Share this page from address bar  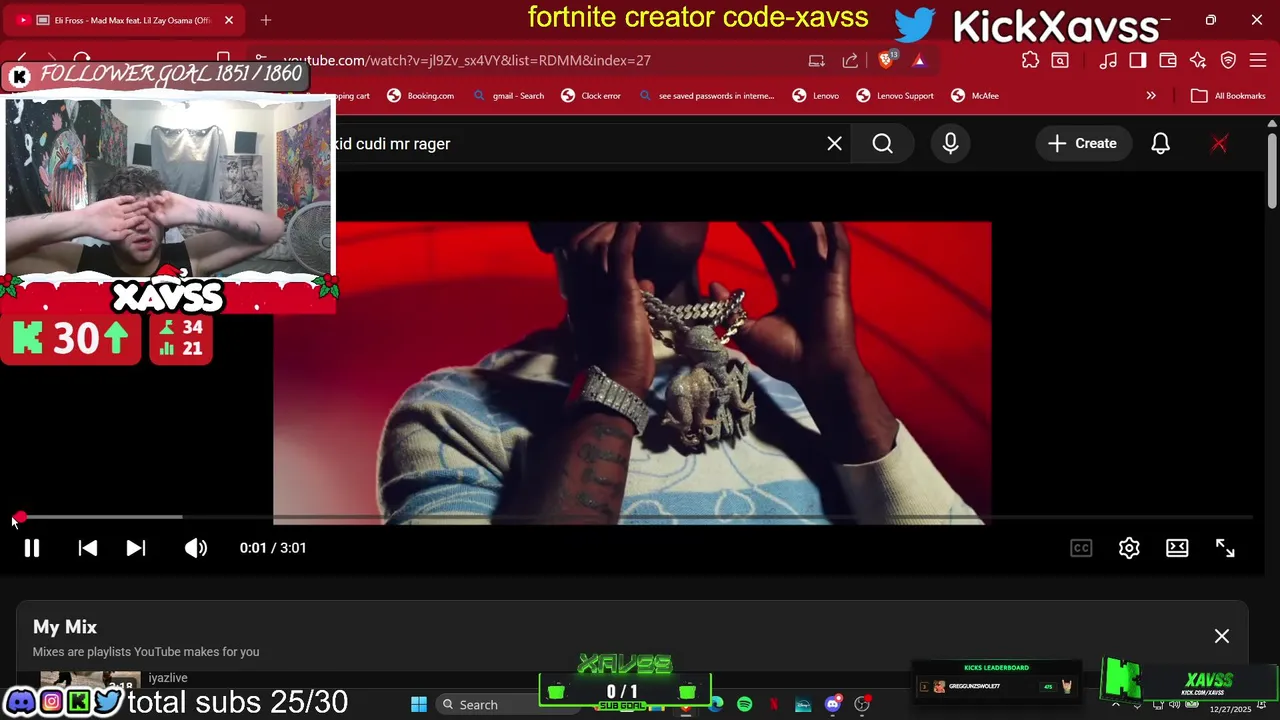(x=850, y=60)
